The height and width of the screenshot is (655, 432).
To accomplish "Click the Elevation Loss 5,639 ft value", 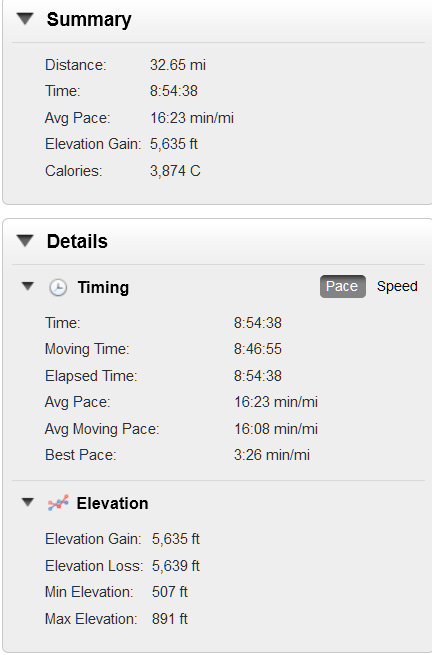I will 176,566.
